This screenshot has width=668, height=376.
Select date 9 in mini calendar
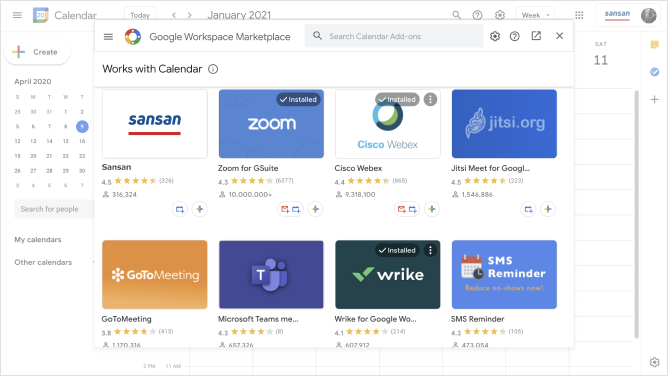(82, 126)
